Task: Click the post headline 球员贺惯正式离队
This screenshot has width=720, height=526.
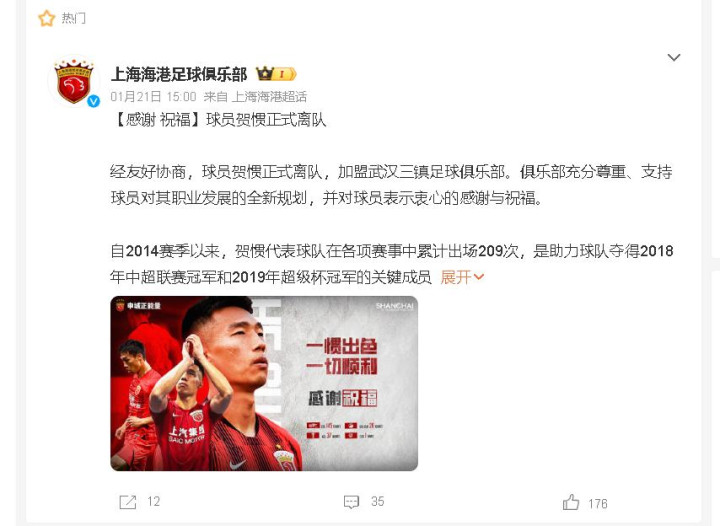Action: 266,120
